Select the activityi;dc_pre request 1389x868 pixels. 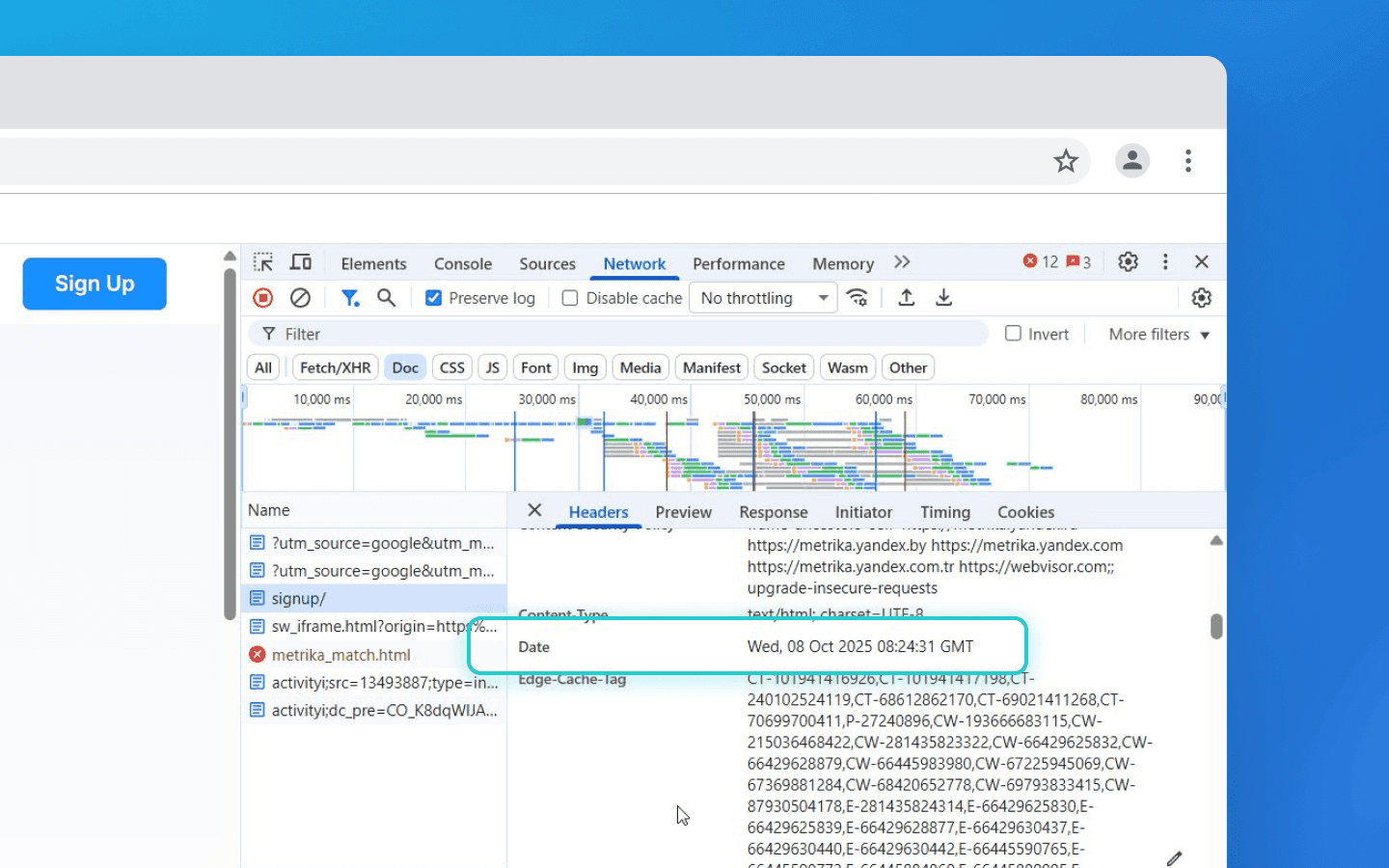click(373, 711)
